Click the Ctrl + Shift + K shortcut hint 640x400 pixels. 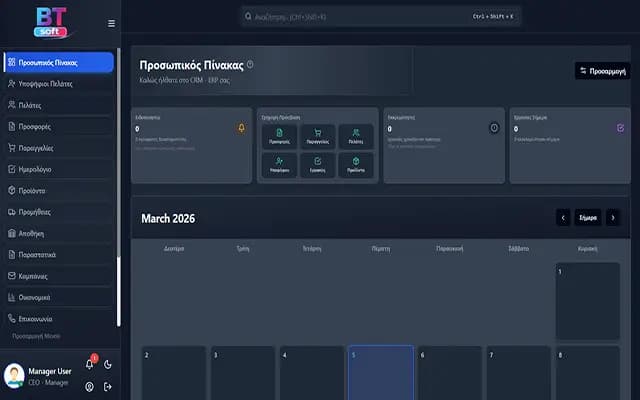point(493,16)
